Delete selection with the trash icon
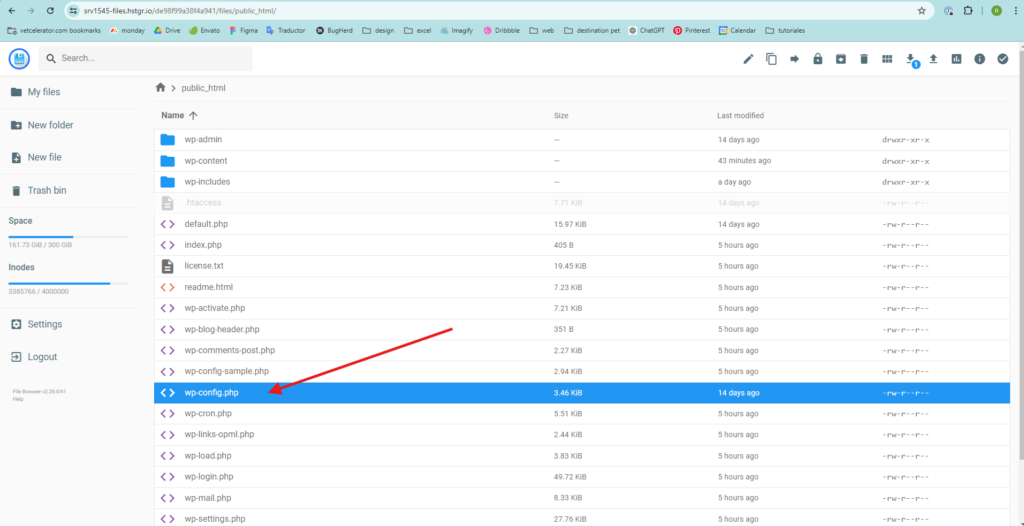The height and width of the screenshot is (526, 1024). (x=864, y=59)
